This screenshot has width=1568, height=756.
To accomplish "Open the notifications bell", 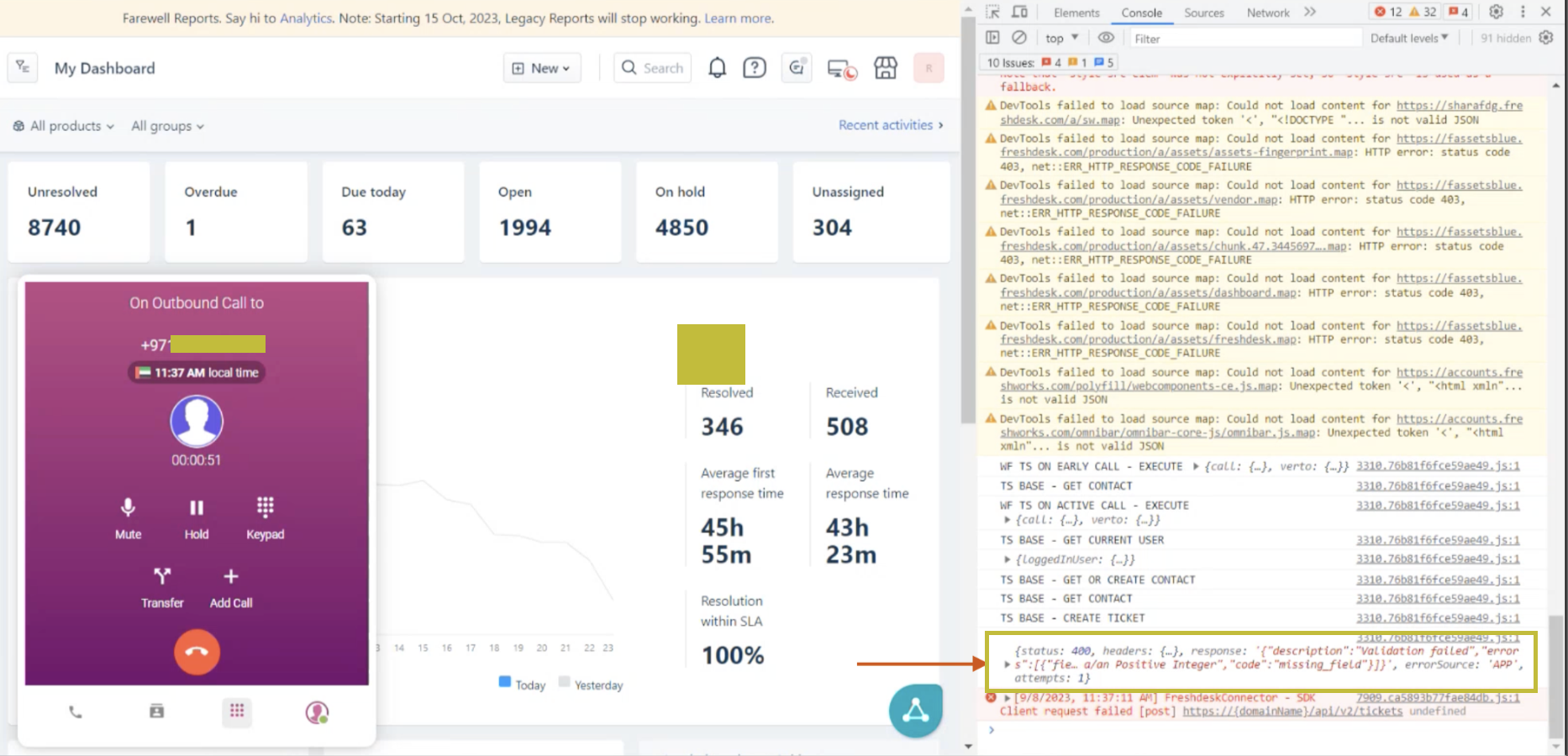I will click(x=717, y=68).
